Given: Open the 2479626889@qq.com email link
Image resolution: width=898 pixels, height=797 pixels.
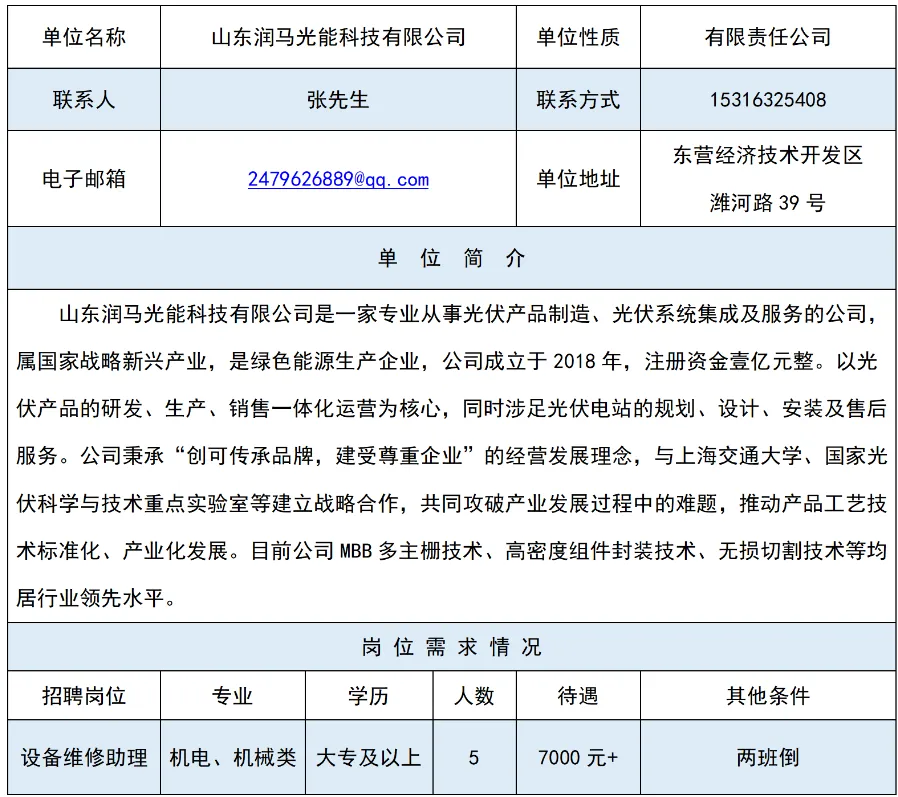Looking at the screenshot, I should pos(338,179).
